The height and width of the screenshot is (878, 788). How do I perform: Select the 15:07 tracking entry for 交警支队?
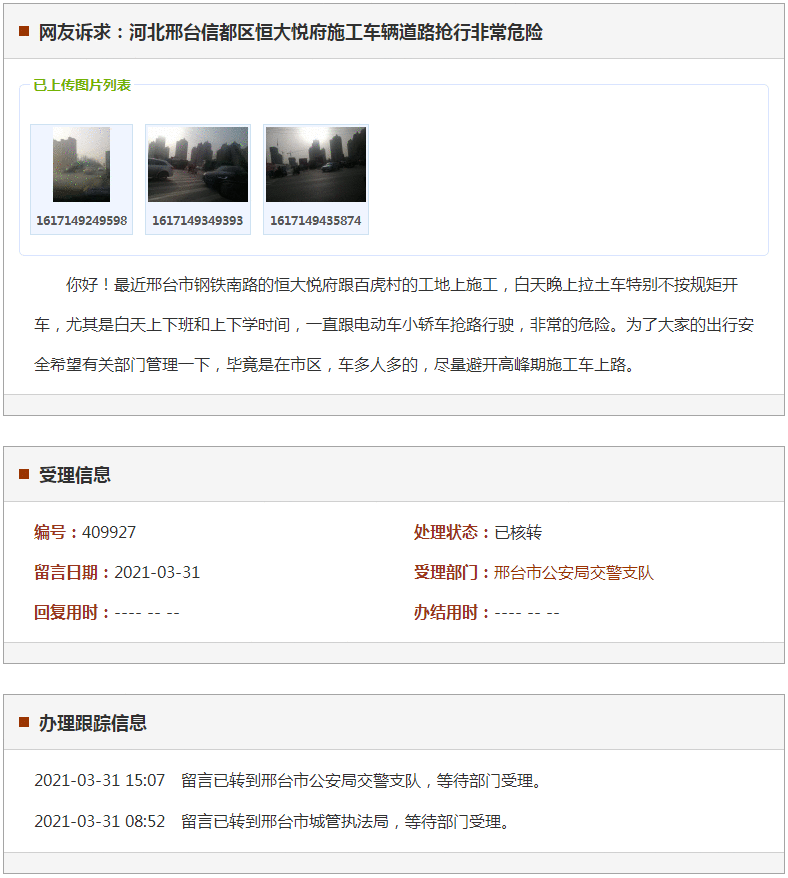click(290, 780)
